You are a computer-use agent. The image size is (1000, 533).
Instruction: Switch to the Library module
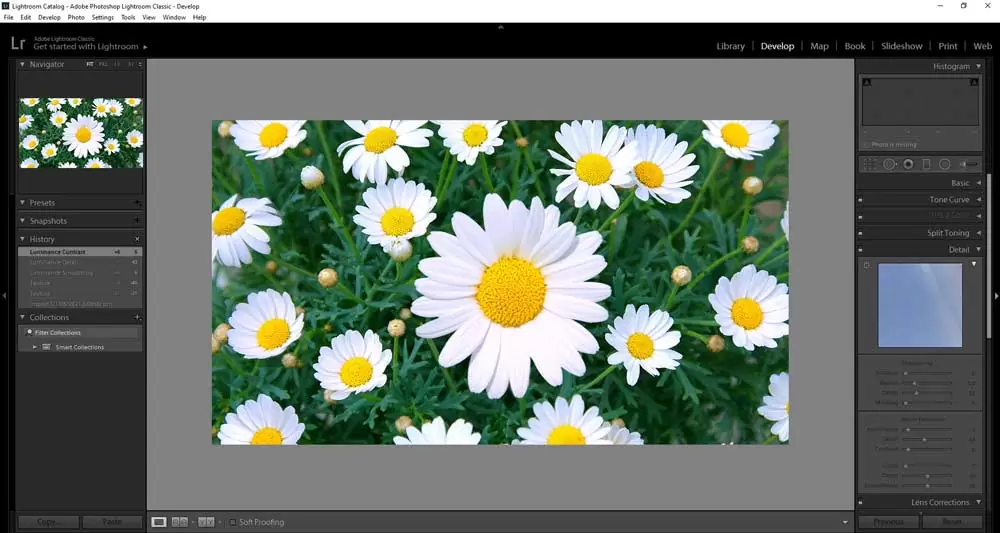point(730,46)
